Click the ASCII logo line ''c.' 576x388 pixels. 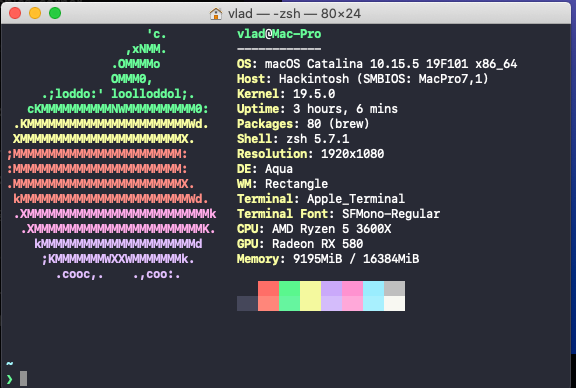click(157, 34)
